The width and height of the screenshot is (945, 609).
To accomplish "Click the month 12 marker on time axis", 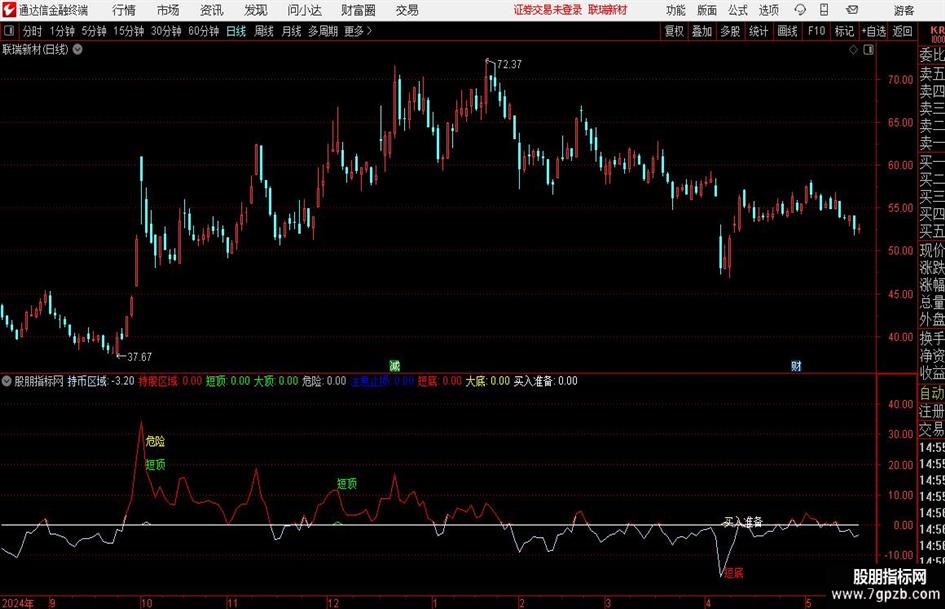I will [x=333, y=603].
